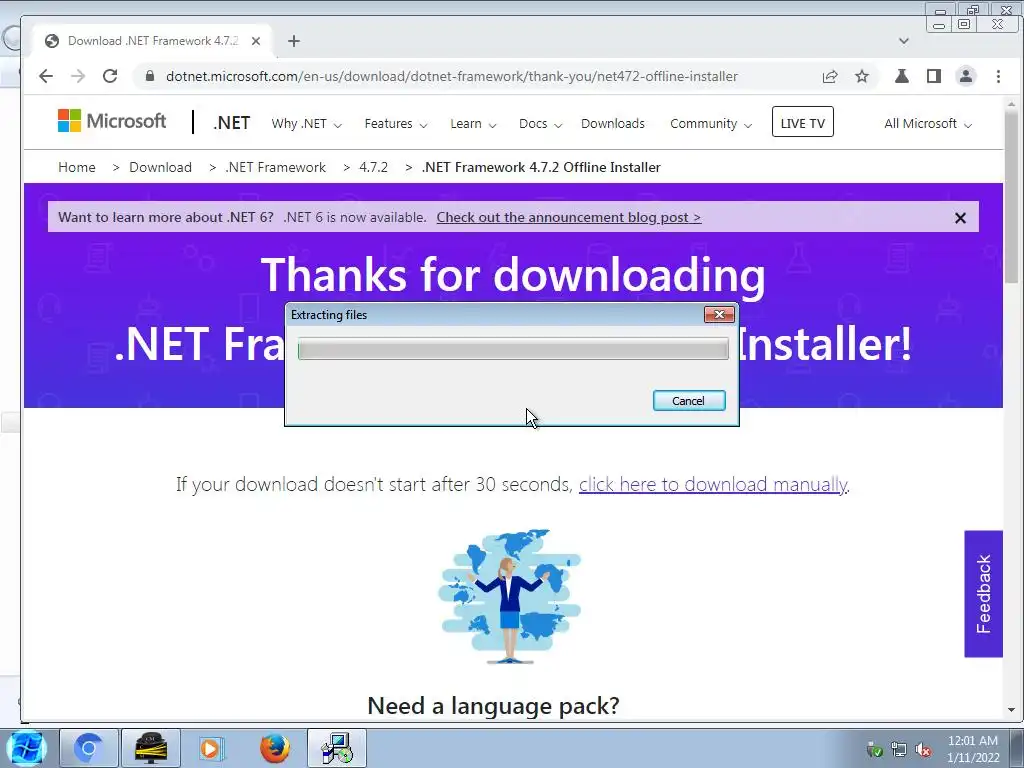The image size is (1024, 768).
Task: Click the address bar URL
Action: [x=452, y=76]
